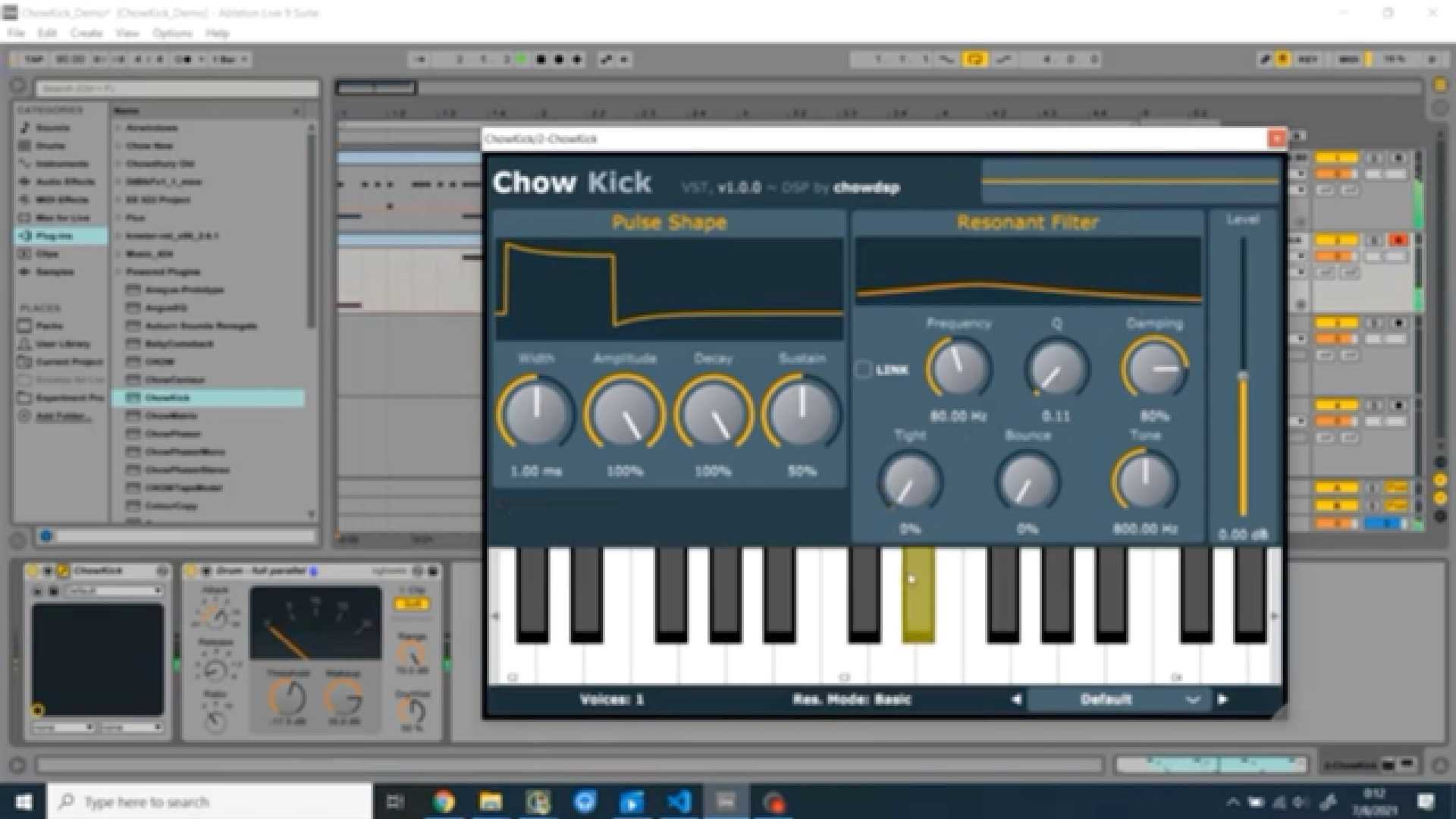Toggle the yellow Loop switch in transport

pos(974,59)
